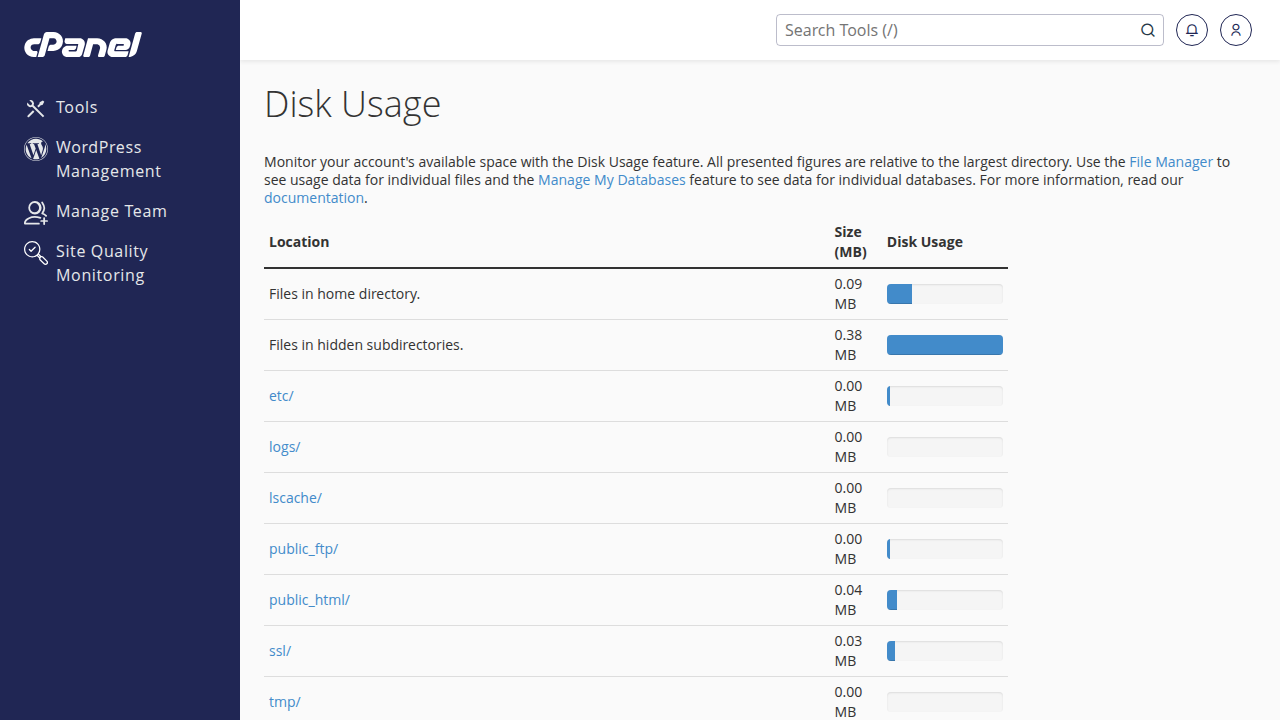Open the File Manager link
This screenshot has width=1280, height=720.
coord(1171,162)
